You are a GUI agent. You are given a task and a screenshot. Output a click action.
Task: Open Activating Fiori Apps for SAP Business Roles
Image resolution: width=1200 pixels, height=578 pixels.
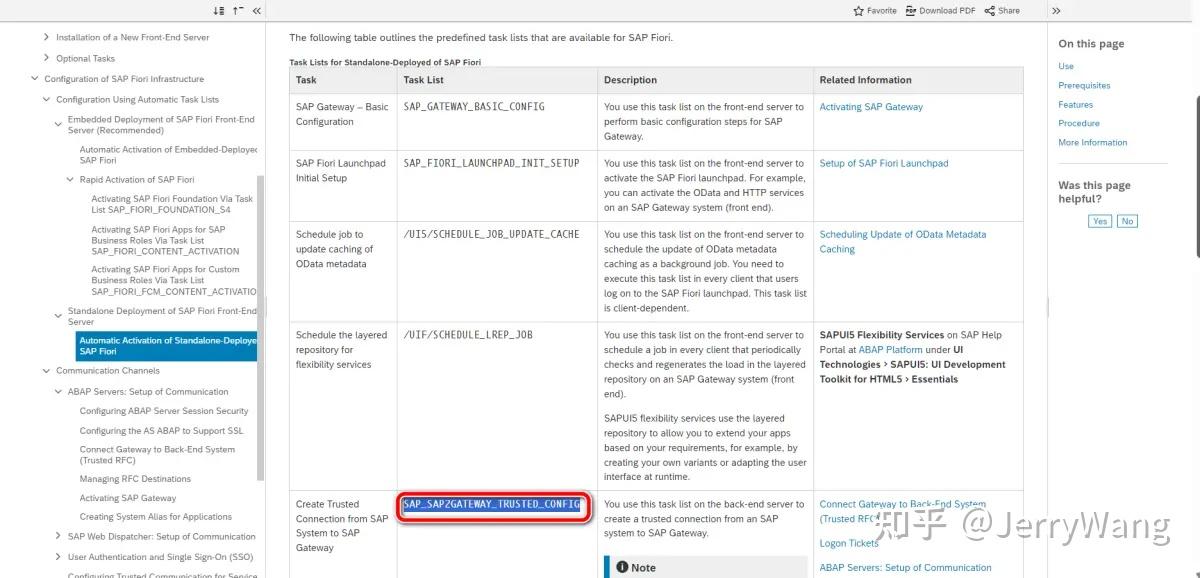coord(165,240)
